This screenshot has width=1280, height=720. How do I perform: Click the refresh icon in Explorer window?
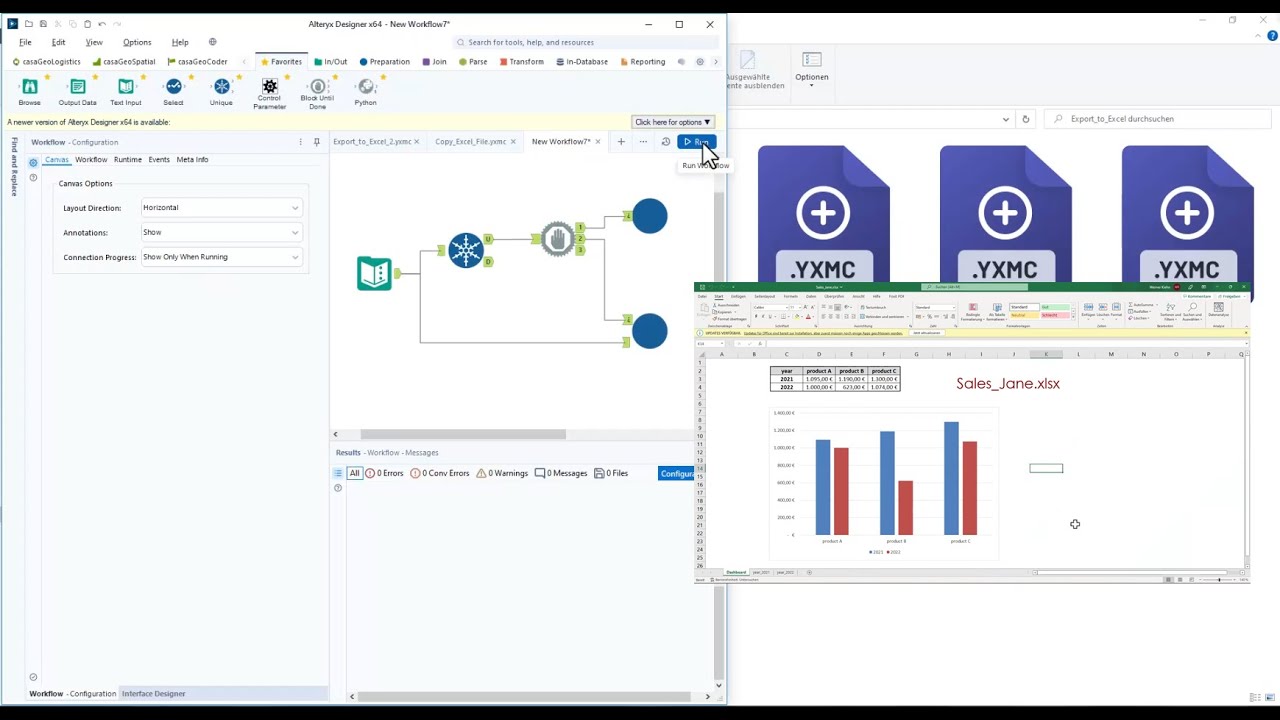[1025, 119]
